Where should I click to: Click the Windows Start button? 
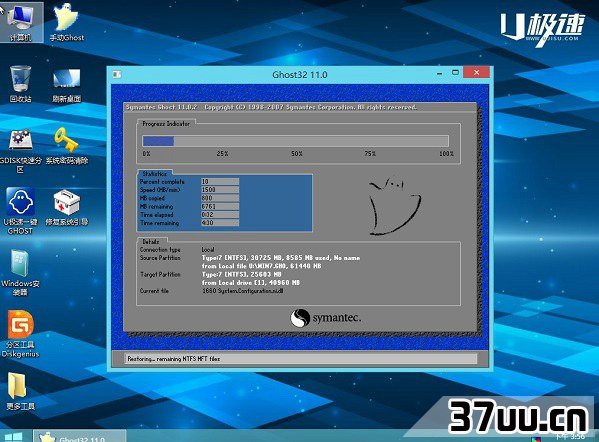(14, 436)
